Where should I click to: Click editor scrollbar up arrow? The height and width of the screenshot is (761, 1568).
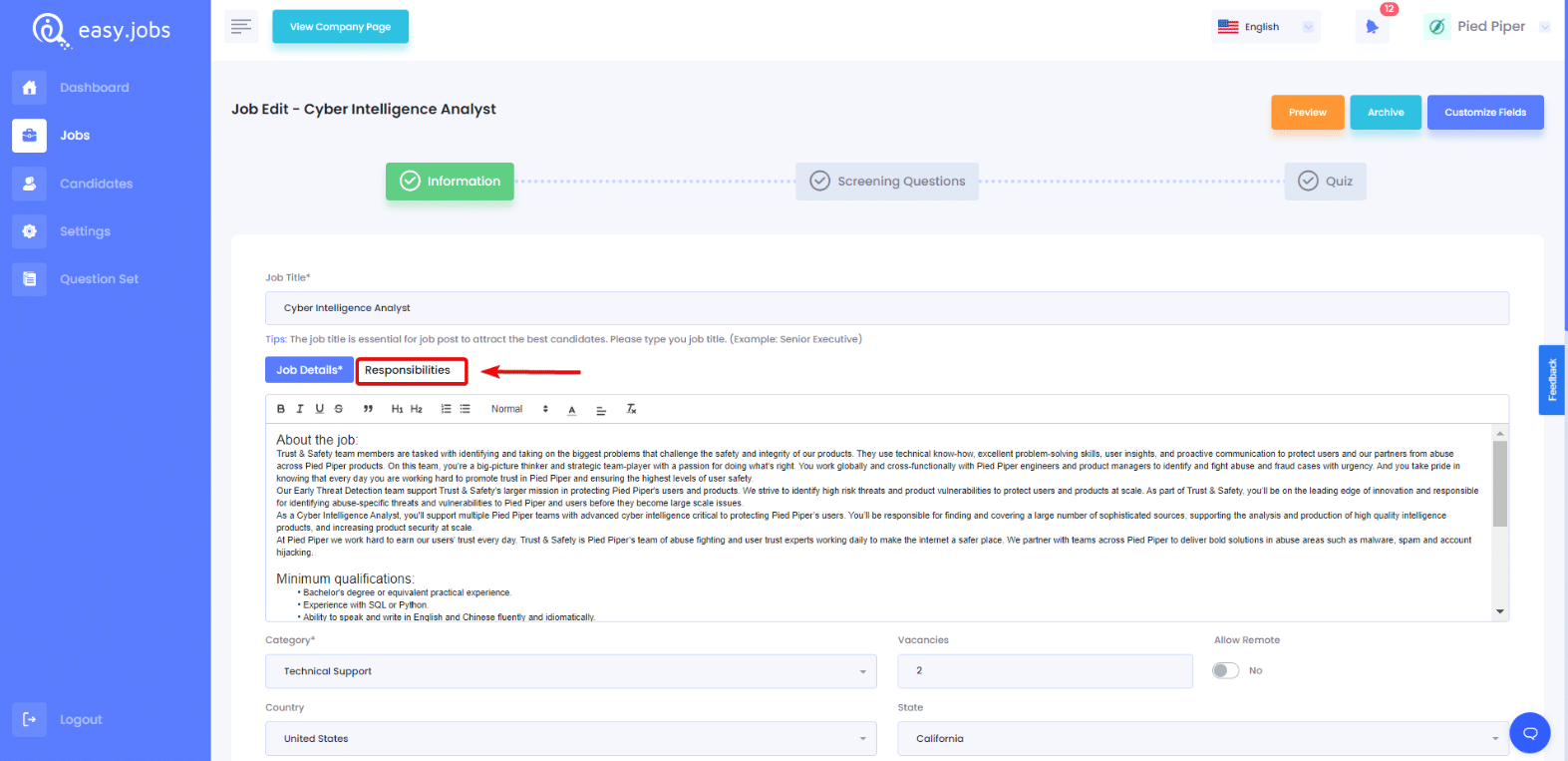point(1500,434)
